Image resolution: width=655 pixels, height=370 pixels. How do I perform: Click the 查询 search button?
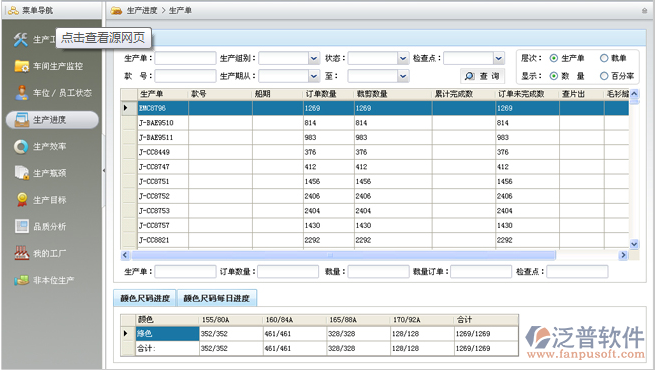pyautogui.click(x=482, y=76)
